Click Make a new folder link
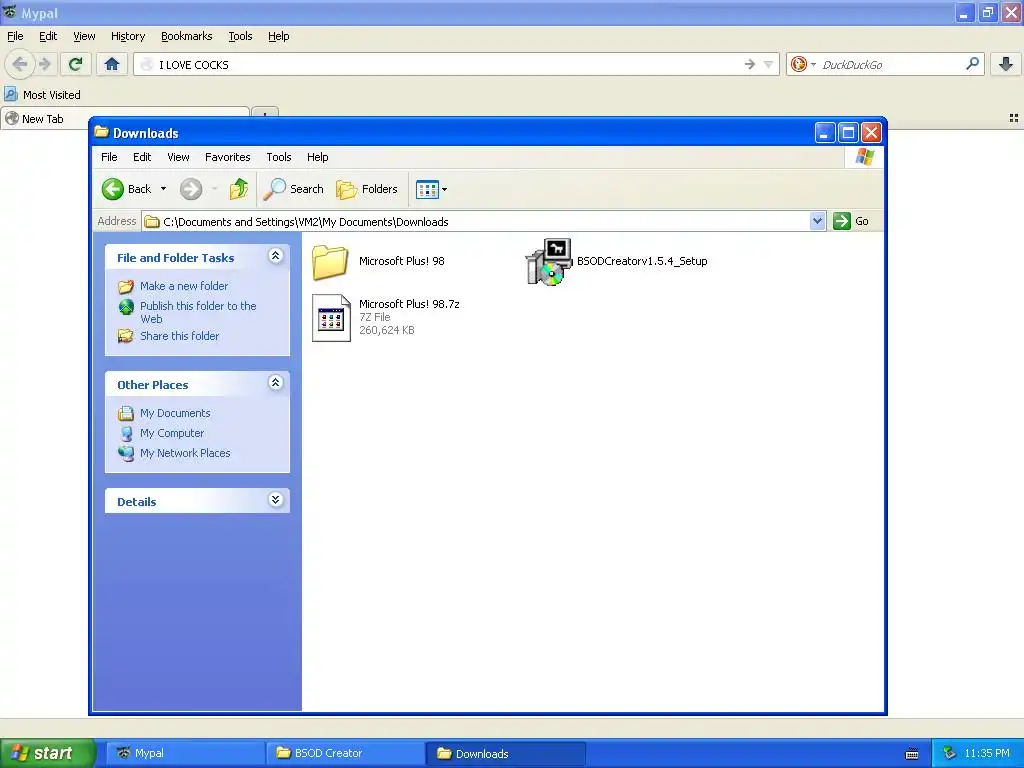Image resolution: width=1024 pixels, height=768 pixels. coord(184,286)
